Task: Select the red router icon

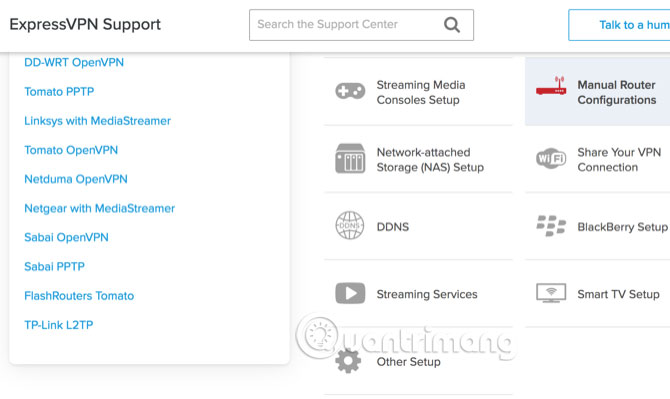Action: point(551,86)
